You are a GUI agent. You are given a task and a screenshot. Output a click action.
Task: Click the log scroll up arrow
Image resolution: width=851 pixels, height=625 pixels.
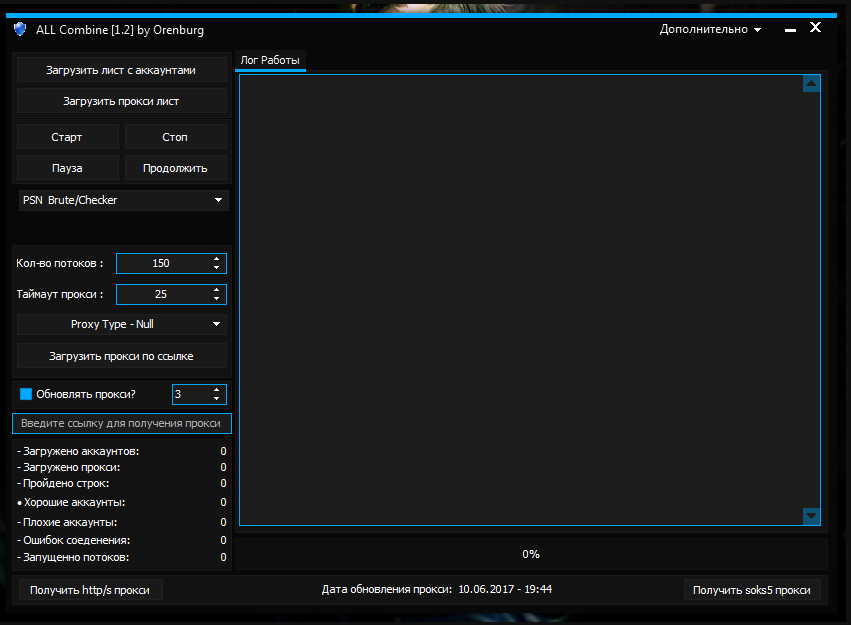coord(811,84)
